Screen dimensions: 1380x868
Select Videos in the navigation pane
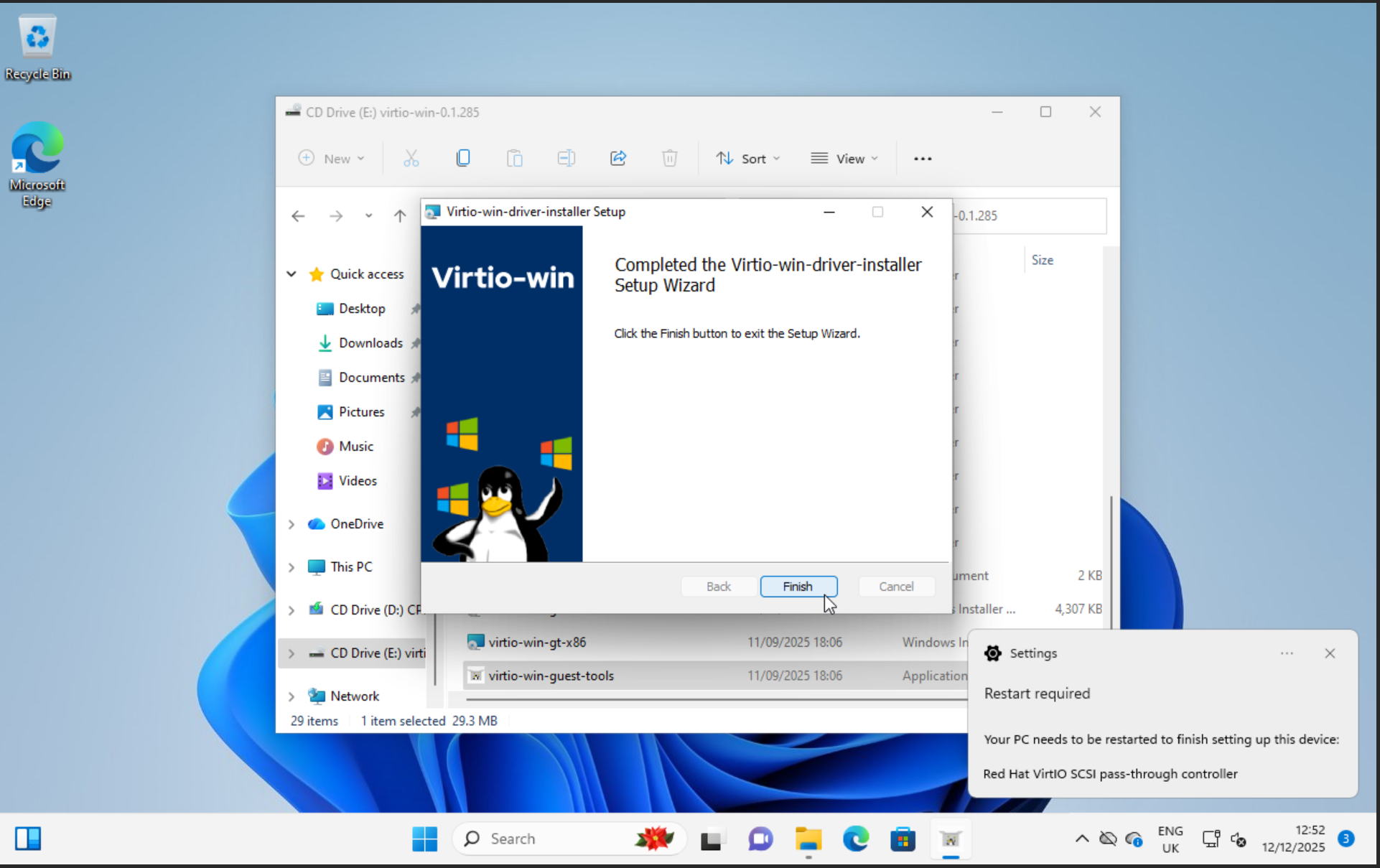[358, 481]
